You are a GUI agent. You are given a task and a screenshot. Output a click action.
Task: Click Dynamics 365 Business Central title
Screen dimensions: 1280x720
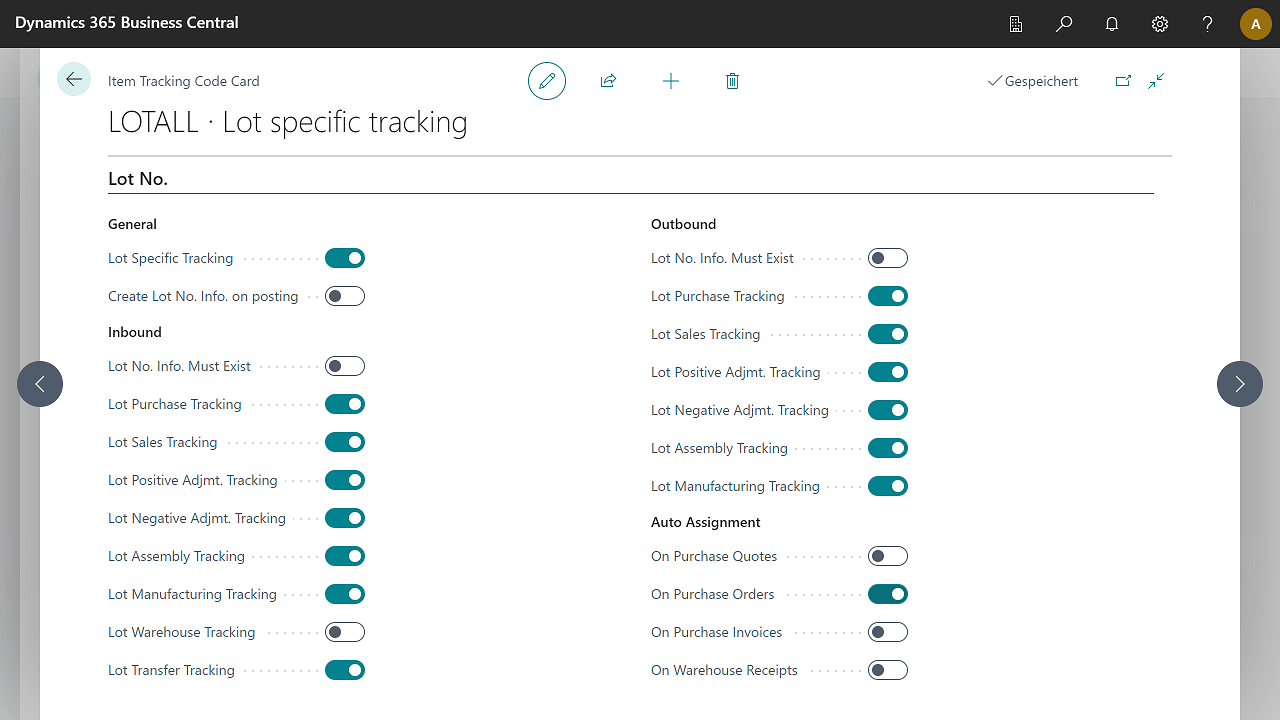pyautogui.click(x=127, y=22)
